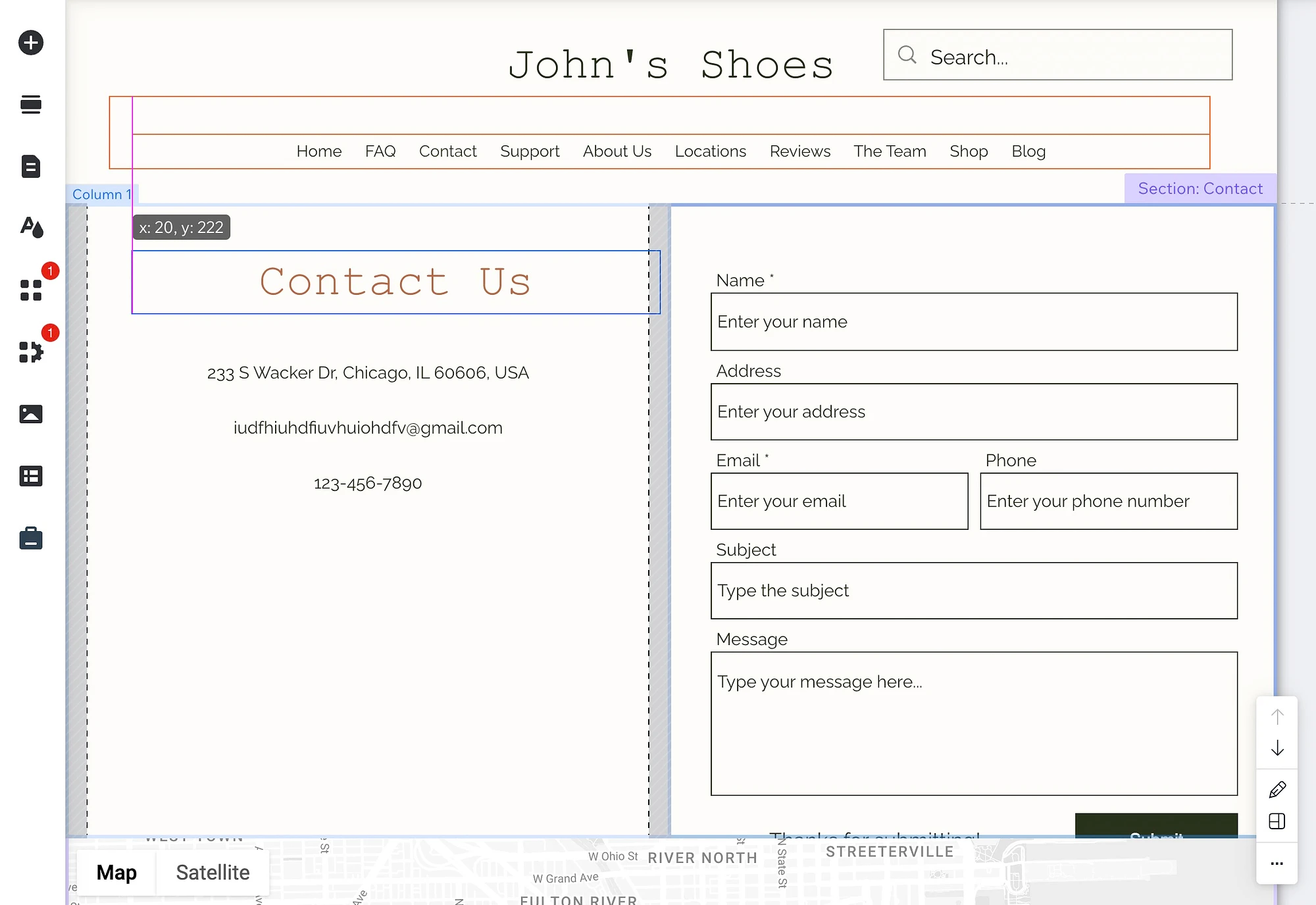Click the Paint/Theme tool icon
Screen dimensions: 1316x905
click(x=29, y=228)
